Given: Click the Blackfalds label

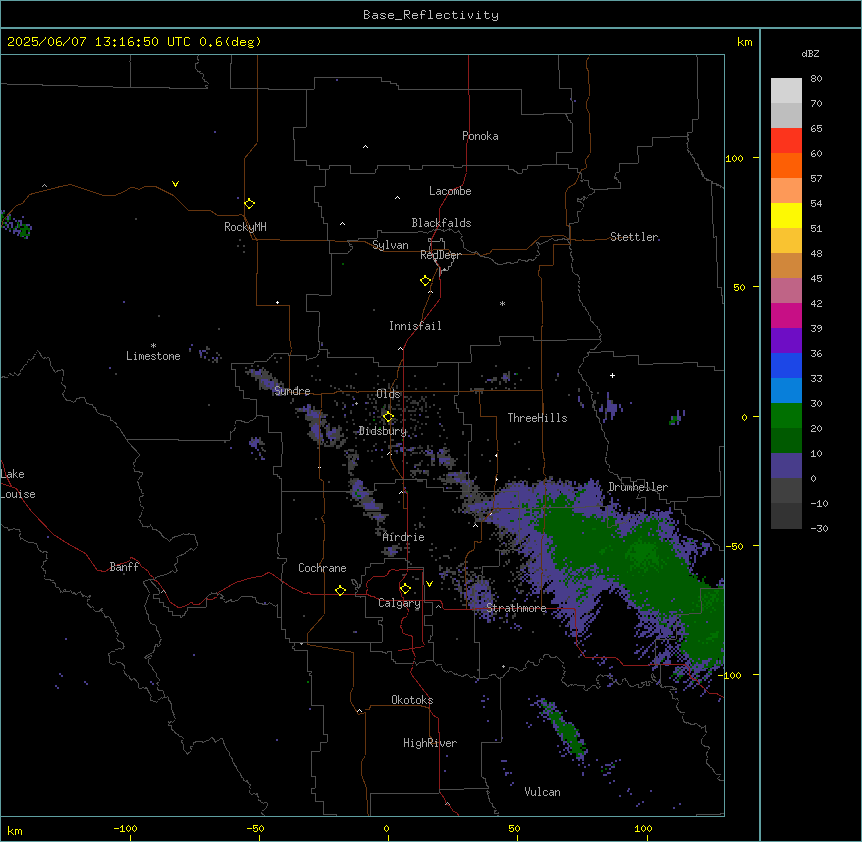Looking at the screenshot, I should tap(441, 223).
